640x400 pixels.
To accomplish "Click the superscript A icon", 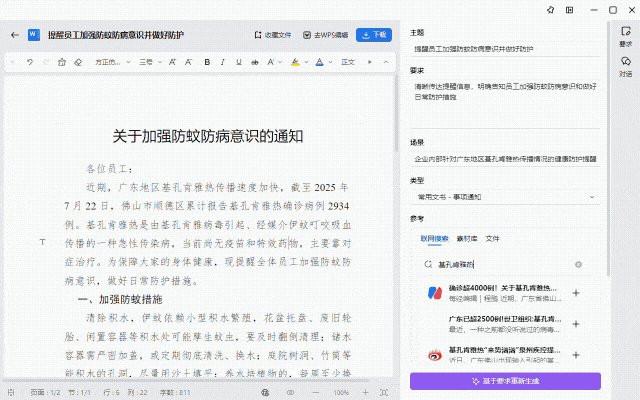I will (x=271, y=62).
